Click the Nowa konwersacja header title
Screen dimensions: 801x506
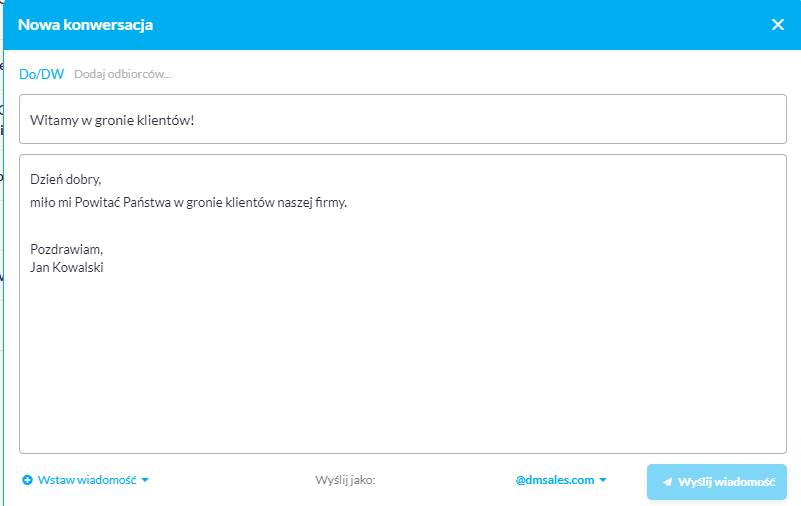[x=85, y=25]
